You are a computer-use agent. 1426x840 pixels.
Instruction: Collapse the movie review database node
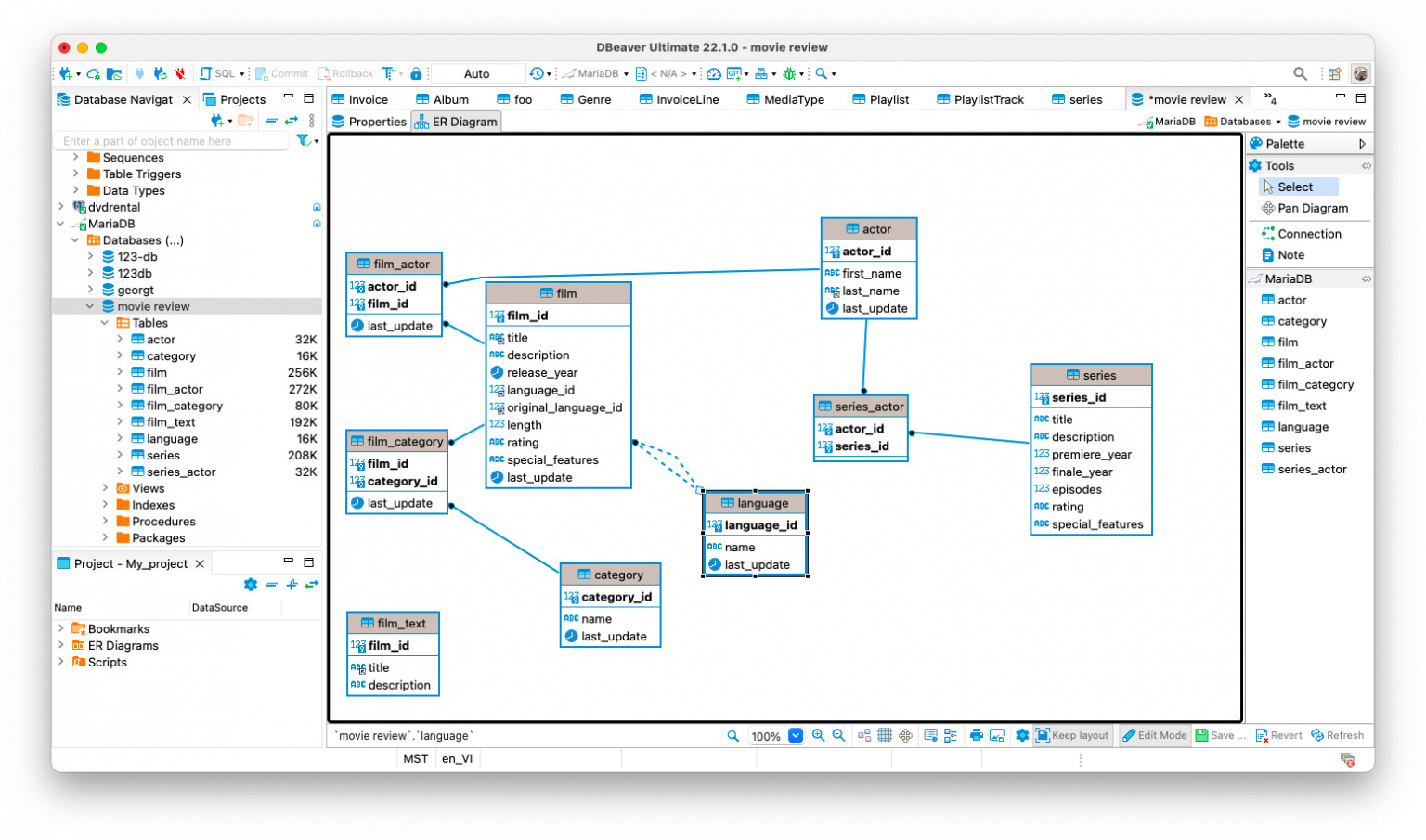pyautogui.click(x=89, y=305)
